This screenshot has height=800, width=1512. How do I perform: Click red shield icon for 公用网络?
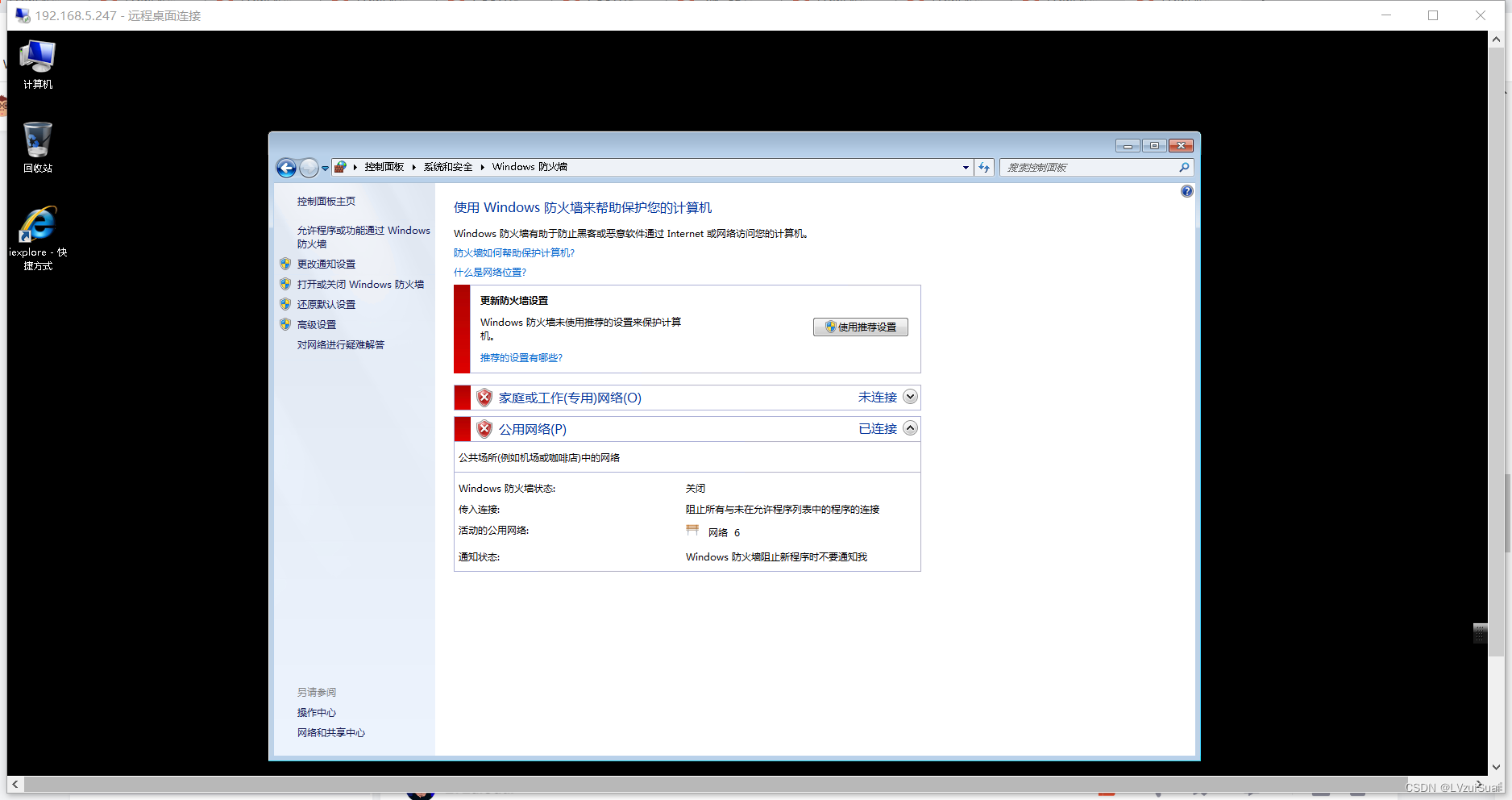point(484,429)
